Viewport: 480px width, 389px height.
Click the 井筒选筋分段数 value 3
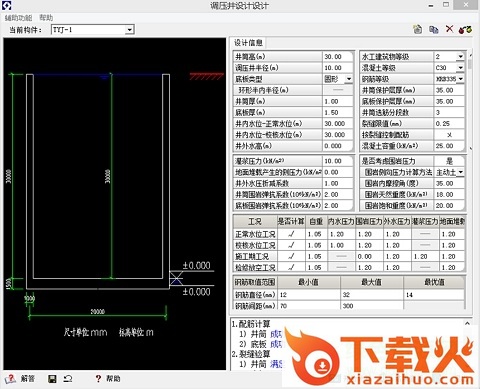[x=449, y=112]
